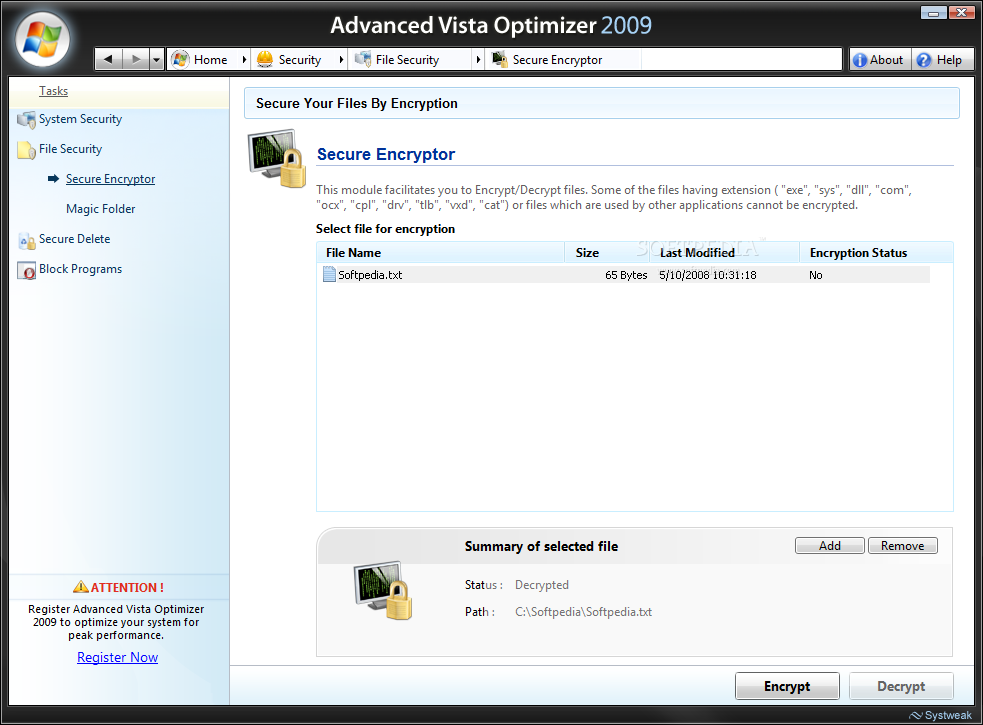983x725 pixels.
Task: Open the Help question mark icon
Action: pos(923,60)
